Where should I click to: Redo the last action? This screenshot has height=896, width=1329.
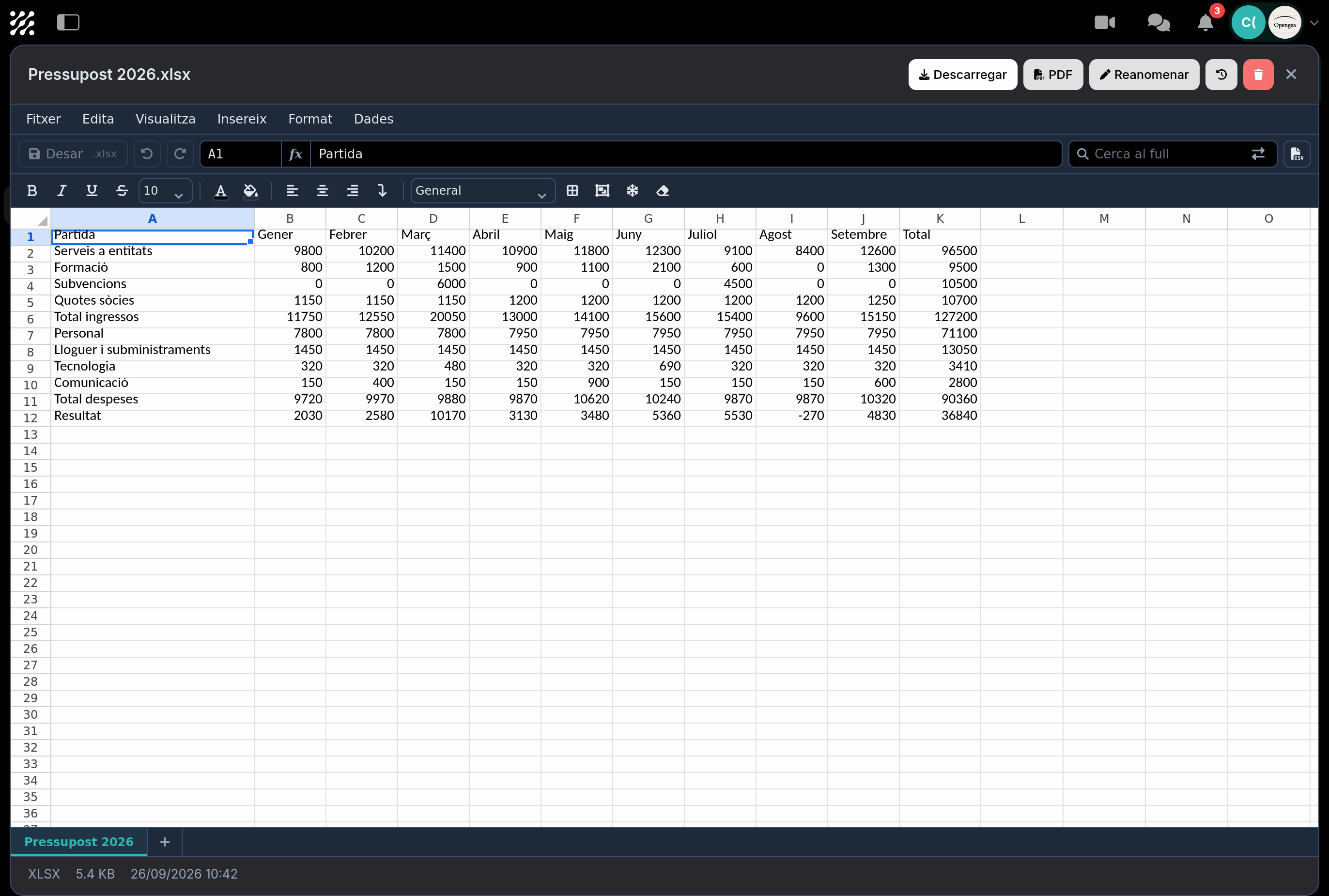[180, 154]
